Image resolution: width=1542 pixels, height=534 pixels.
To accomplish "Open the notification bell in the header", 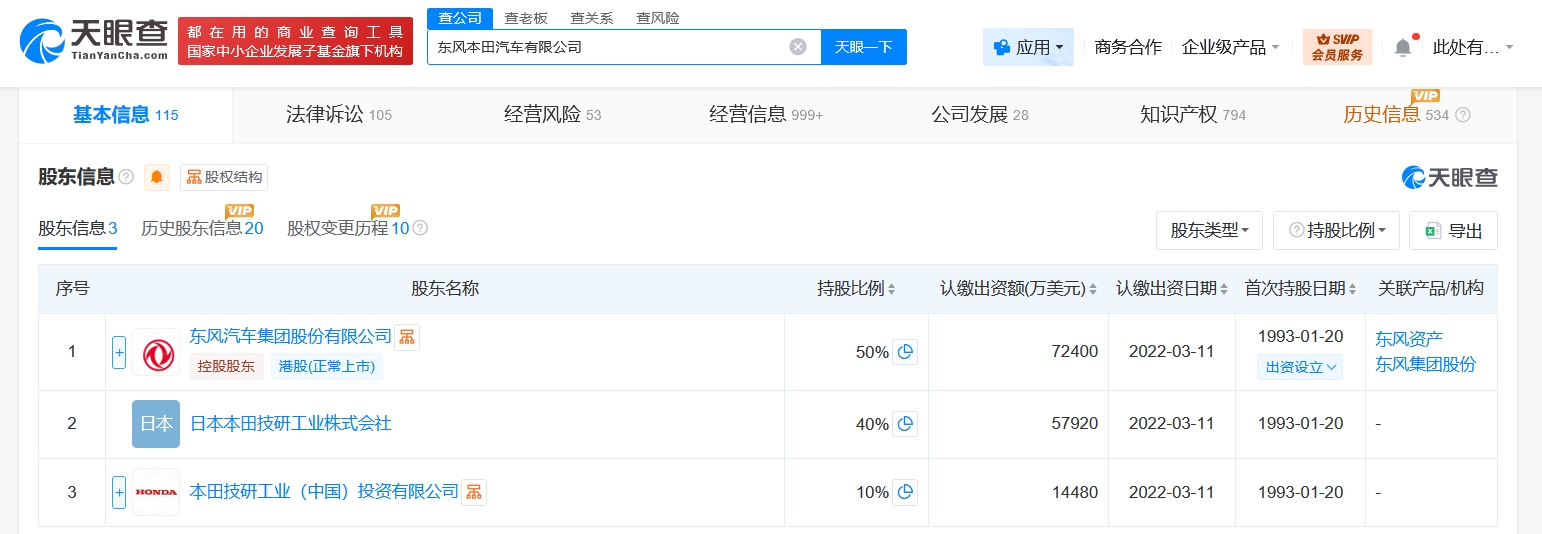I will [x=1403, y=47].
